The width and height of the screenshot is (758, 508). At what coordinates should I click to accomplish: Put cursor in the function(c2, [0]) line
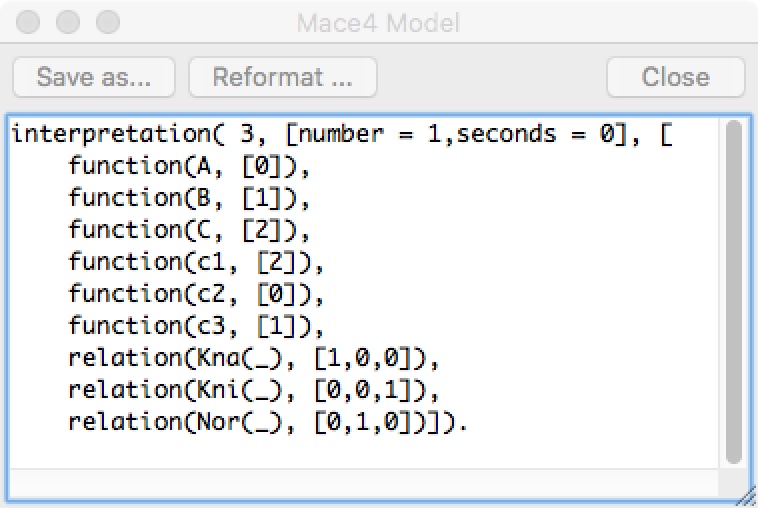[x=196, y=294]
